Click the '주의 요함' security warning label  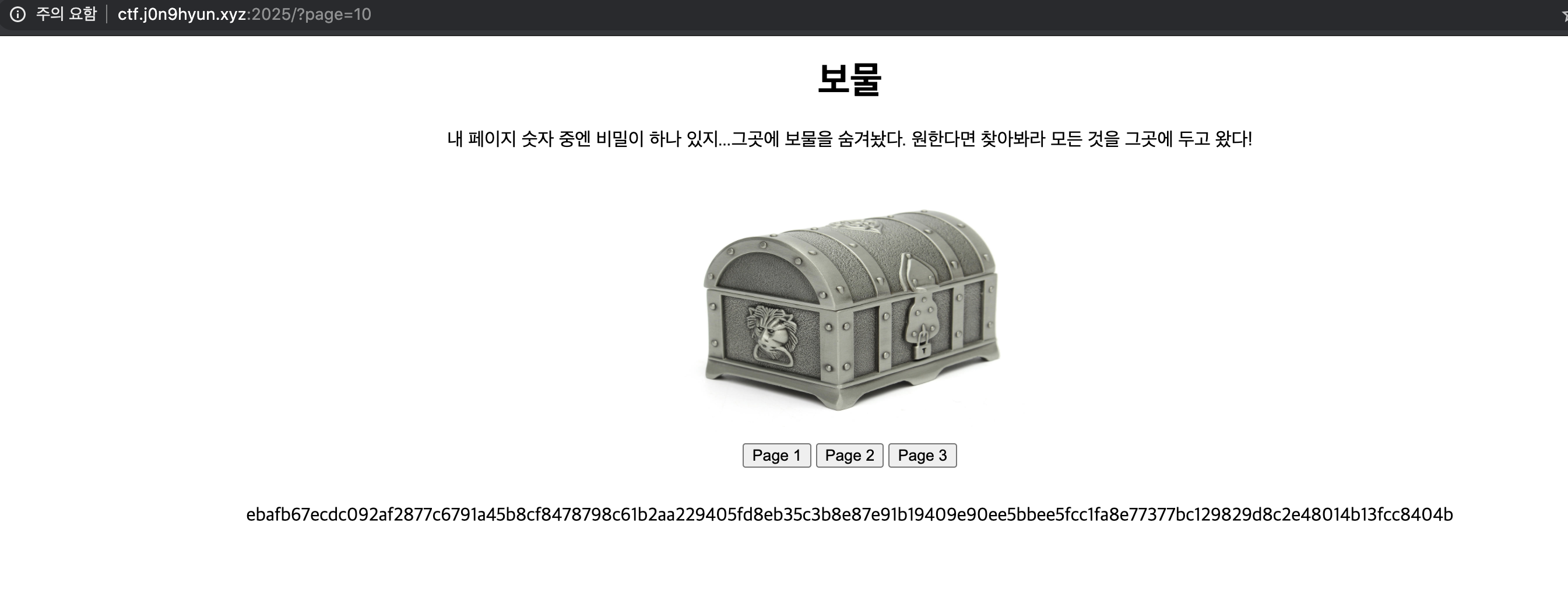click(x=66, y=14)
